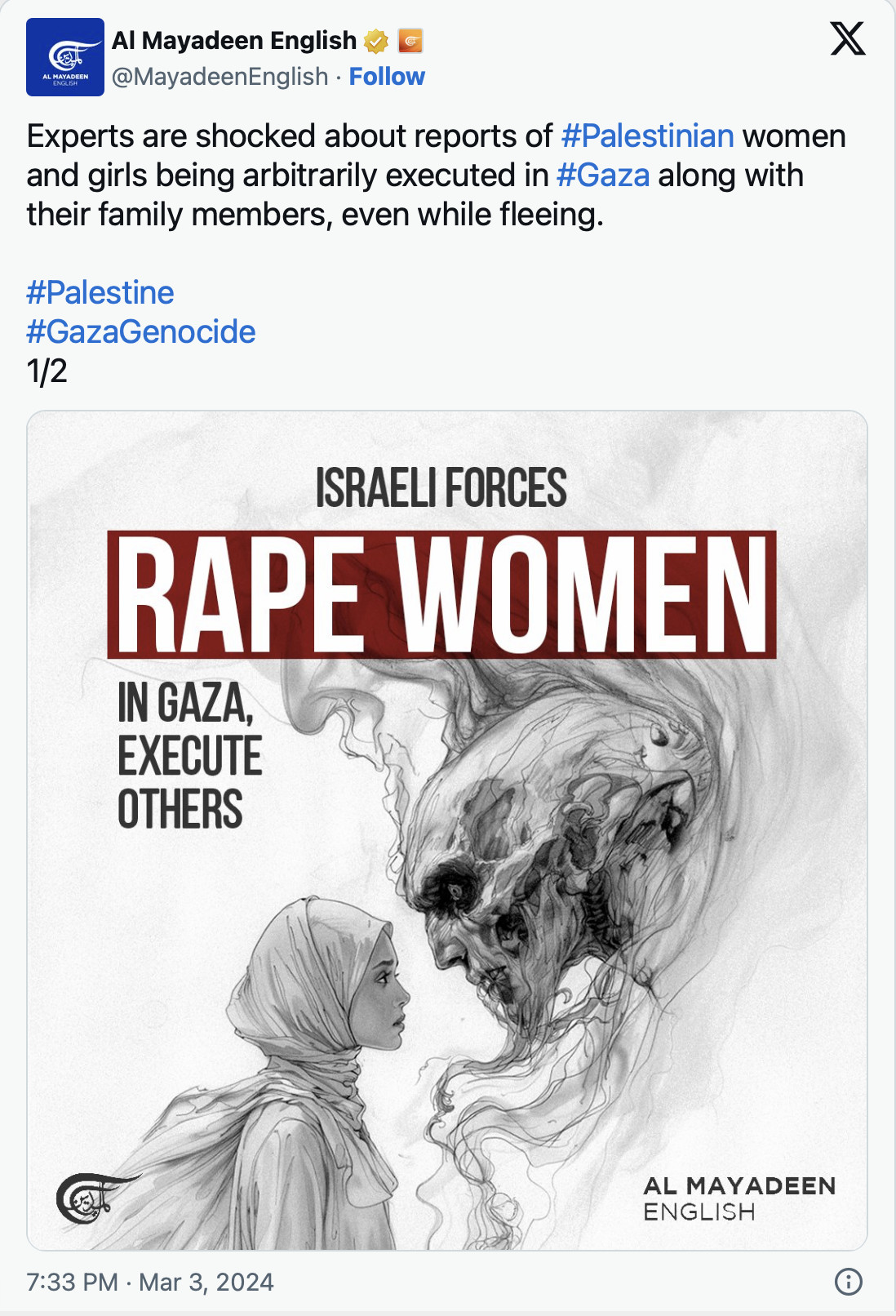Open the #GazaGenocide hashtag
Viewport: 896px width, 1316px height.
pyautogui.click(x=141, y=332)
